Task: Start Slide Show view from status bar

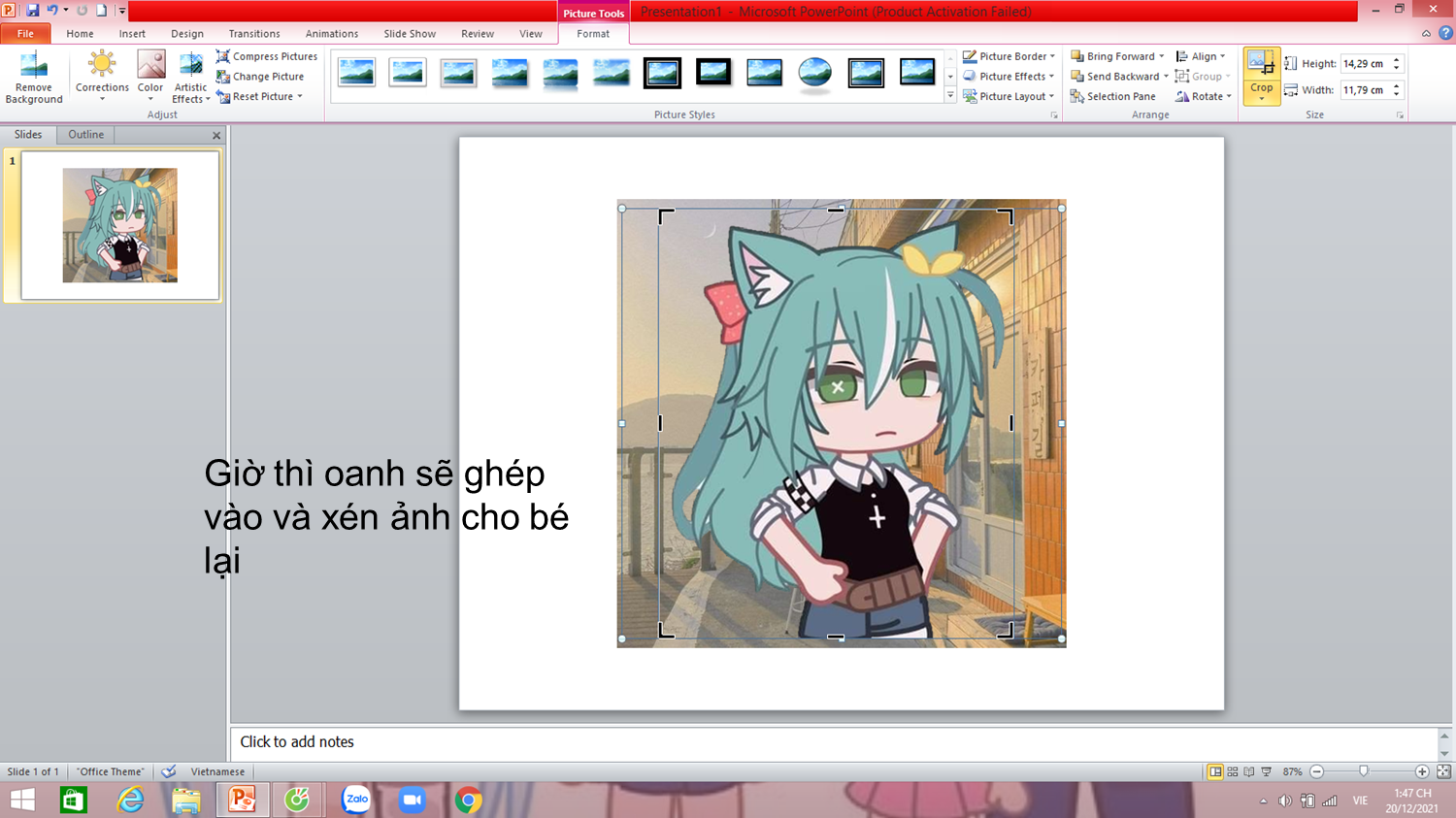Action: tap(1266, 772)
